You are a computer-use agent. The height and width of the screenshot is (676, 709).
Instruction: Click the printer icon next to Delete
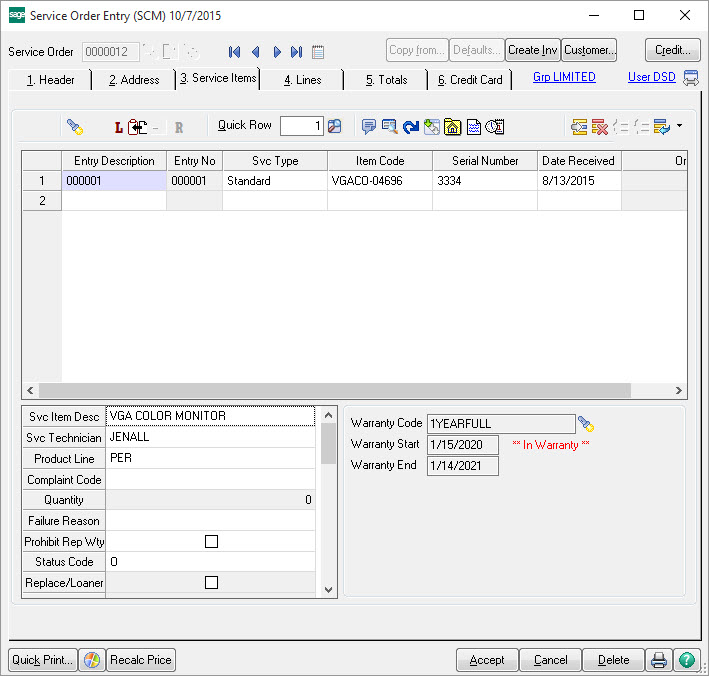click(x=659, y=660)
